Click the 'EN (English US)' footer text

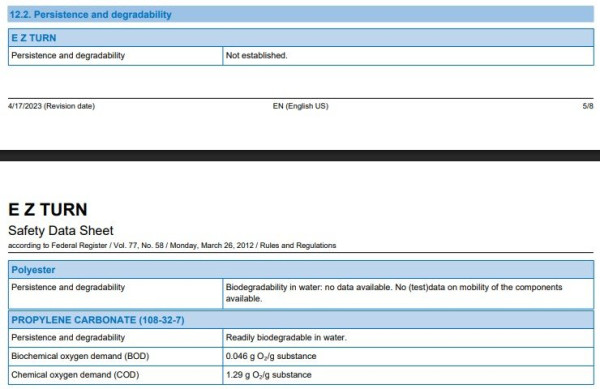click(x=300, y=106)
